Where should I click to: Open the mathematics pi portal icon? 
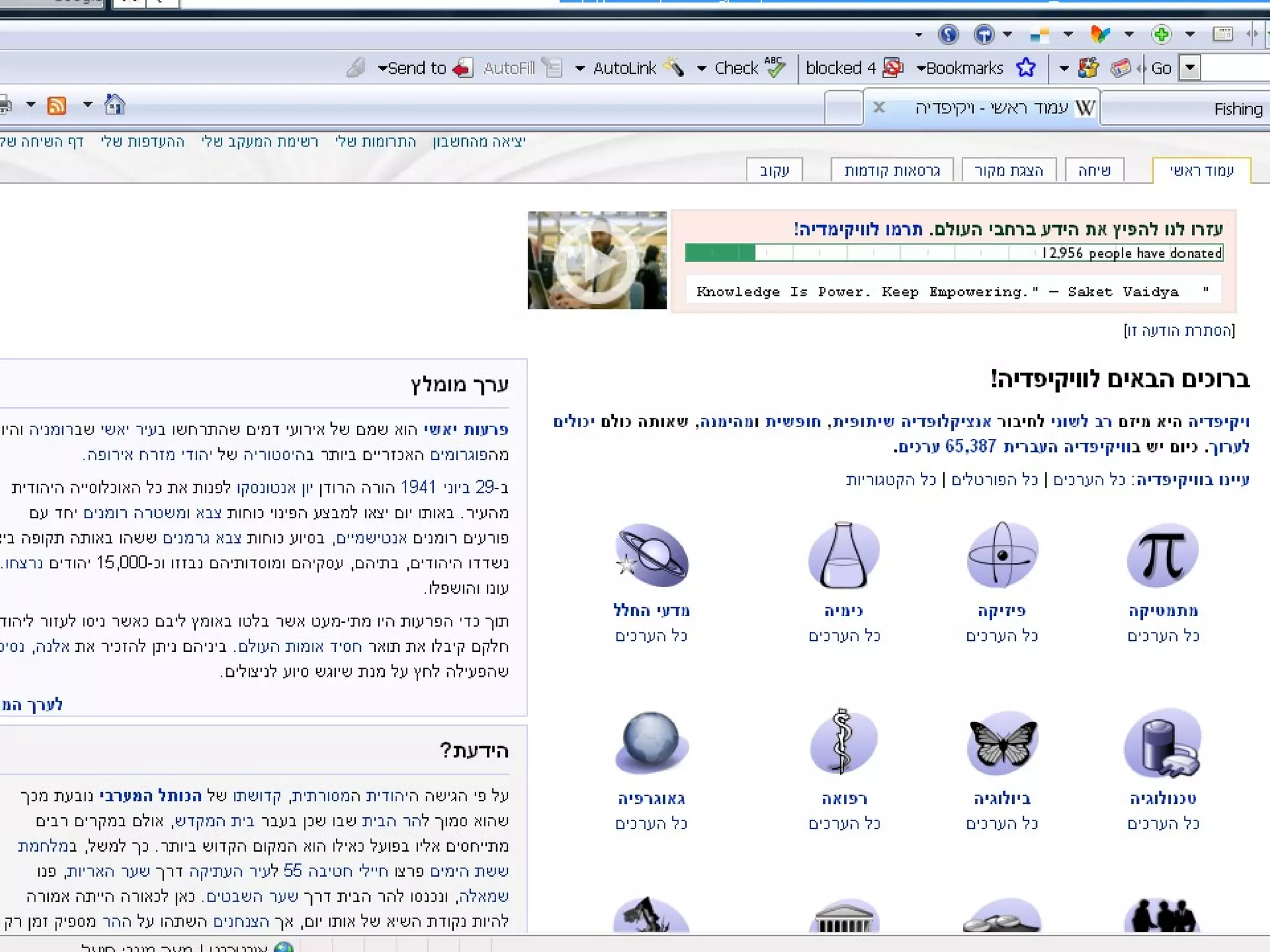click(1162, 555)
